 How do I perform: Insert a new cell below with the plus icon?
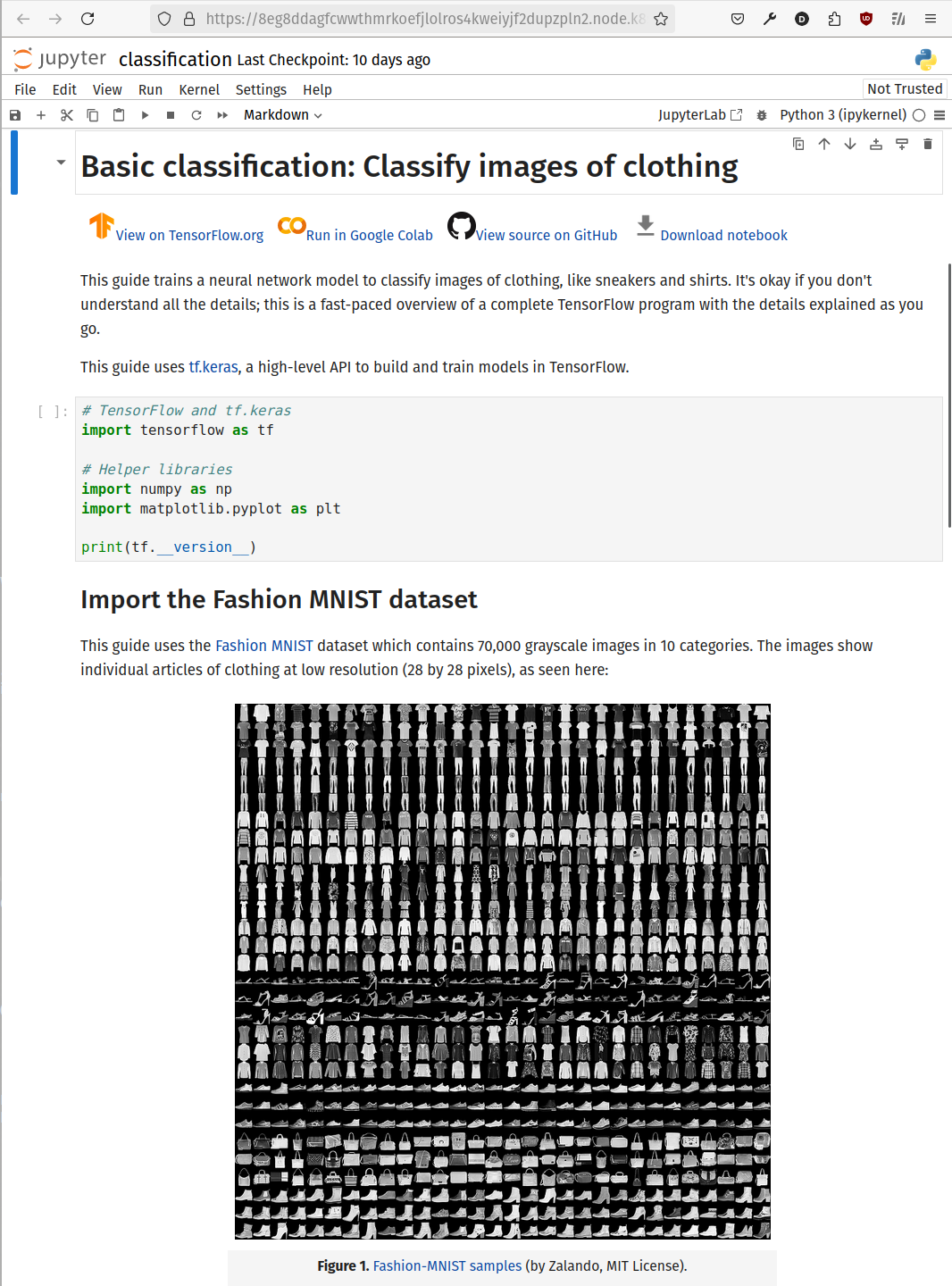(x=41, y=114)
